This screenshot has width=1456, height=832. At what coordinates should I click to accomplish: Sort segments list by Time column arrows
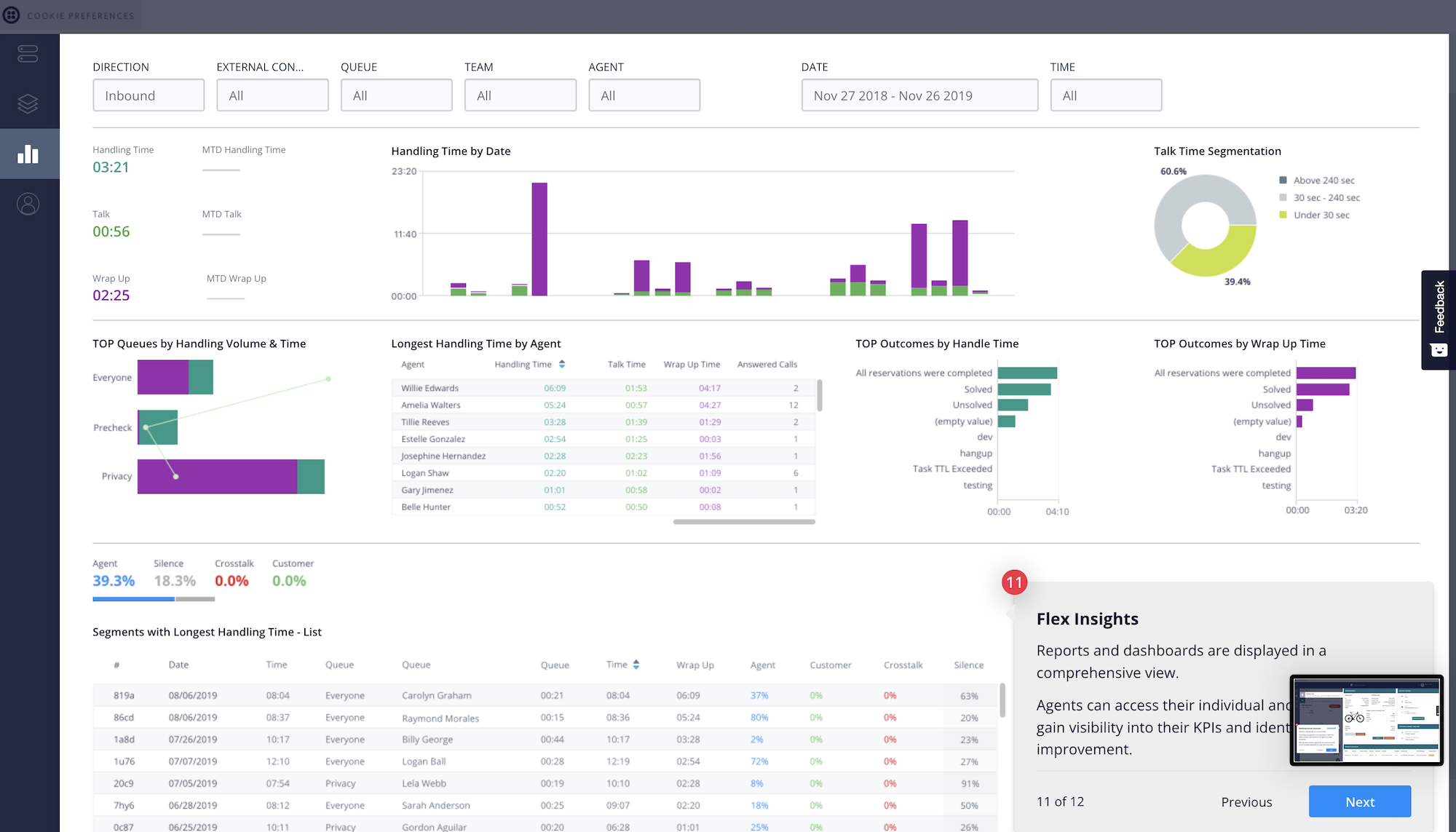(x=636, y=665)
